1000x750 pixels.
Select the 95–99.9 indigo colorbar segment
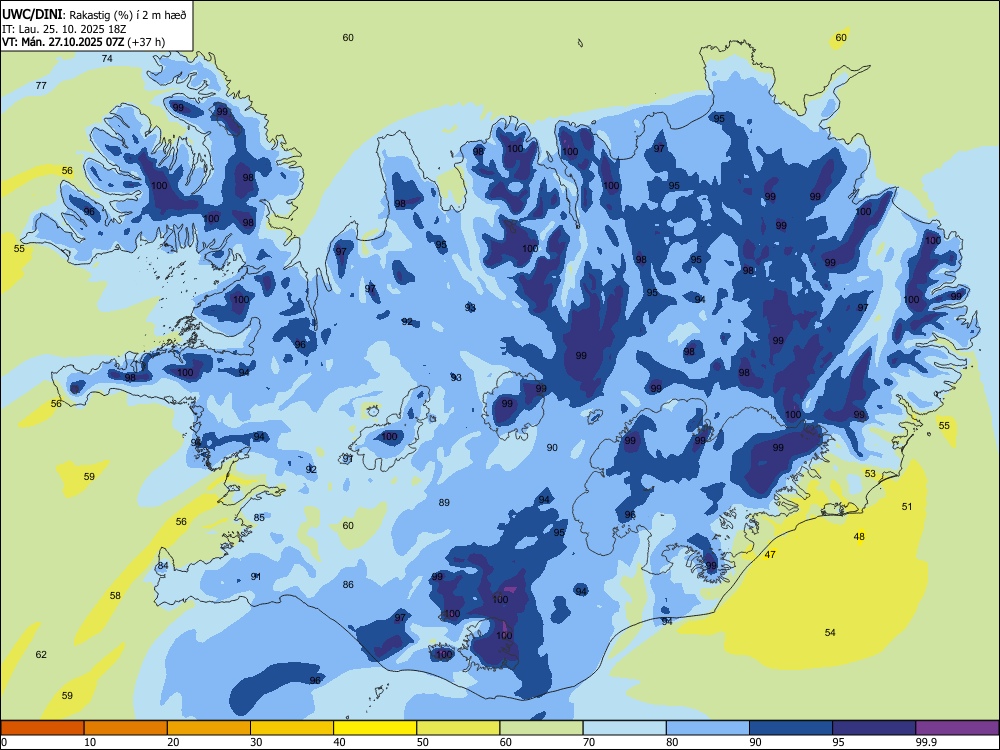874,728
